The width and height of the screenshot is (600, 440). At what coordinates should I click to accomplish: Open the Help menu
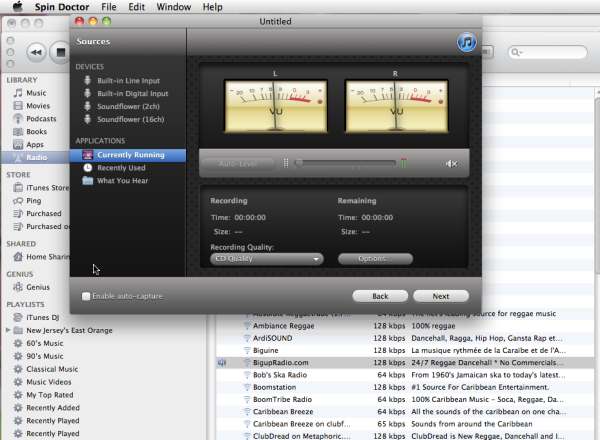[212, 7]
